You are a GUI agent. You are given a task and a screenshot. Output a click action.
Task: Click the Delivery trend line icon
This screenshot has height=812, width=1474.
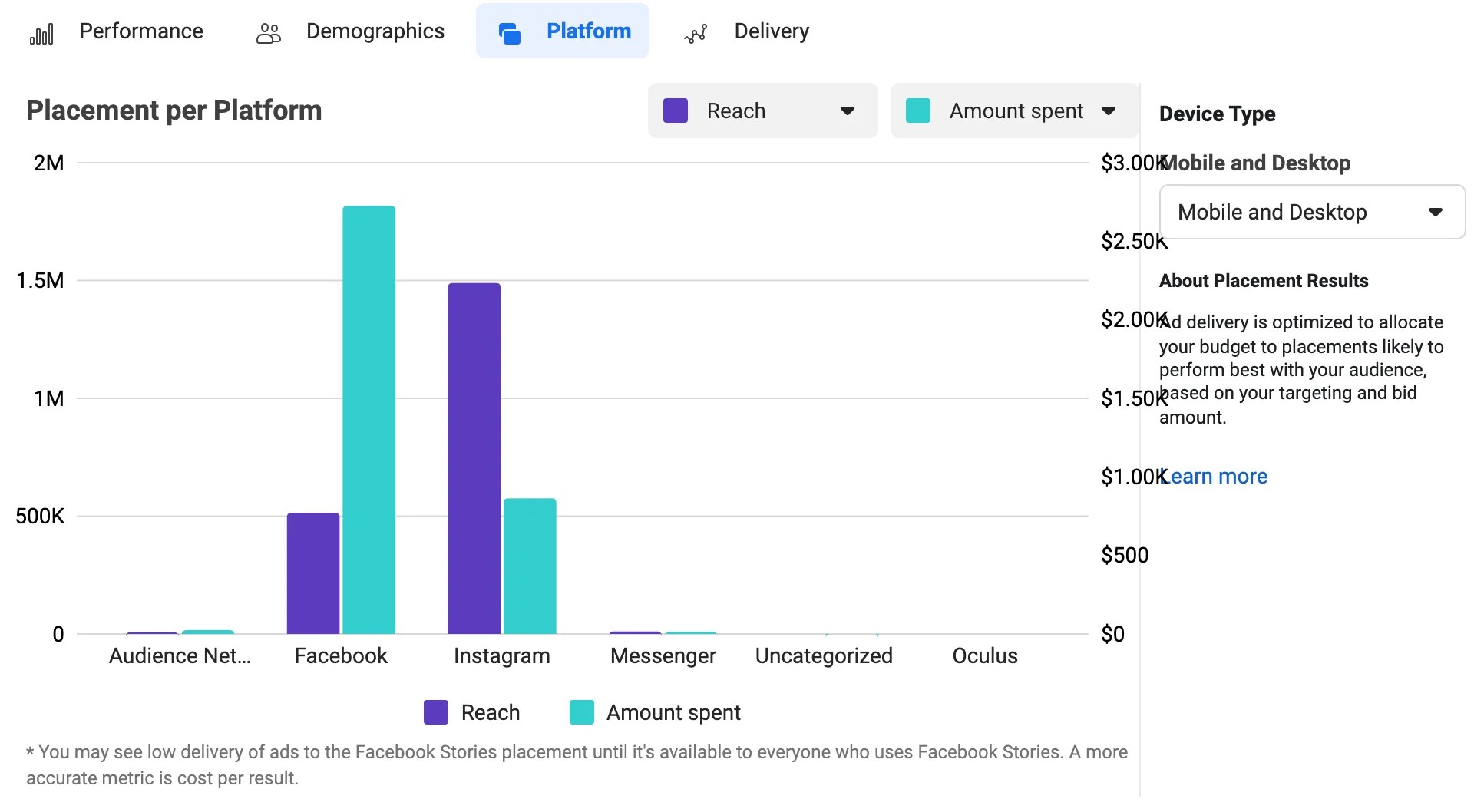(x=695, y=32)
